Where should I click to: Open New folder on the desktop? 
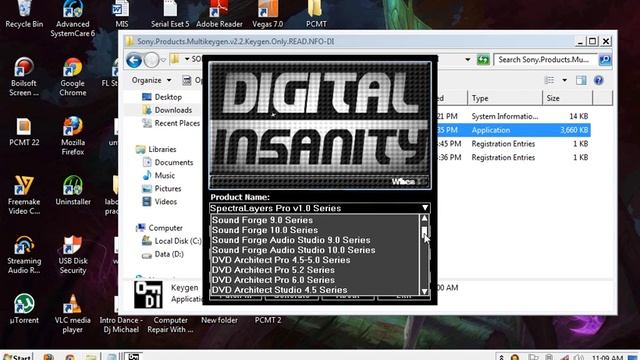(x=219, y=320)
